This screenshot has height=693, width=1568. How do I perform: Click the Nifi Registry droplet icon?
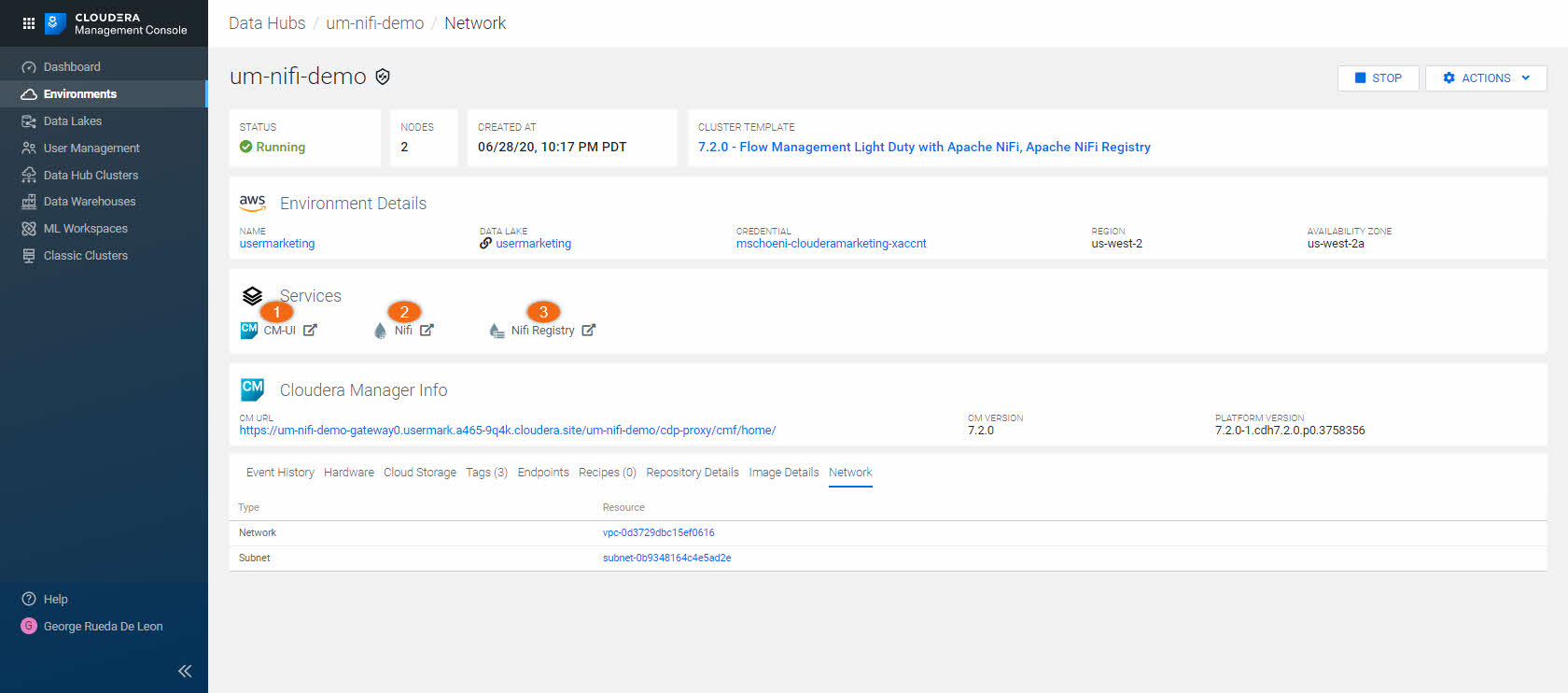[x=497, y=331]
